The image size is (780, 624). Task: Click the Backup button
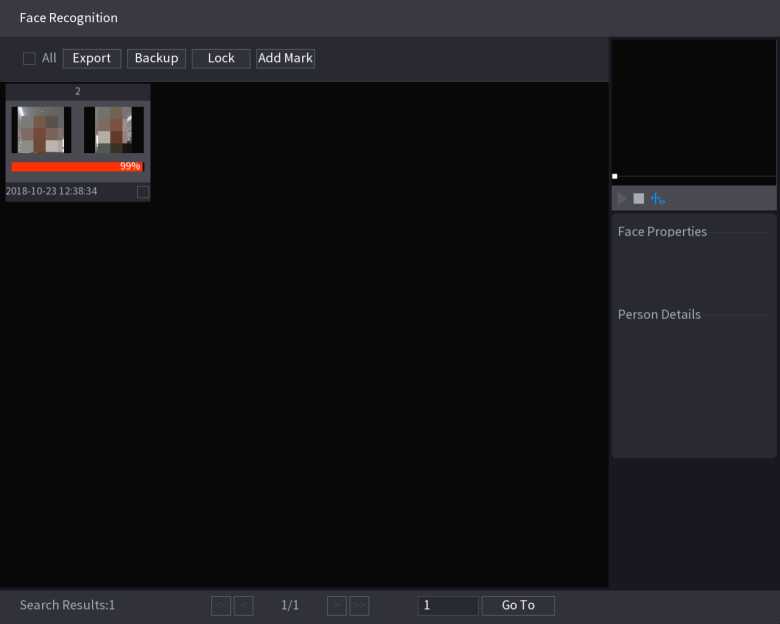156,58
